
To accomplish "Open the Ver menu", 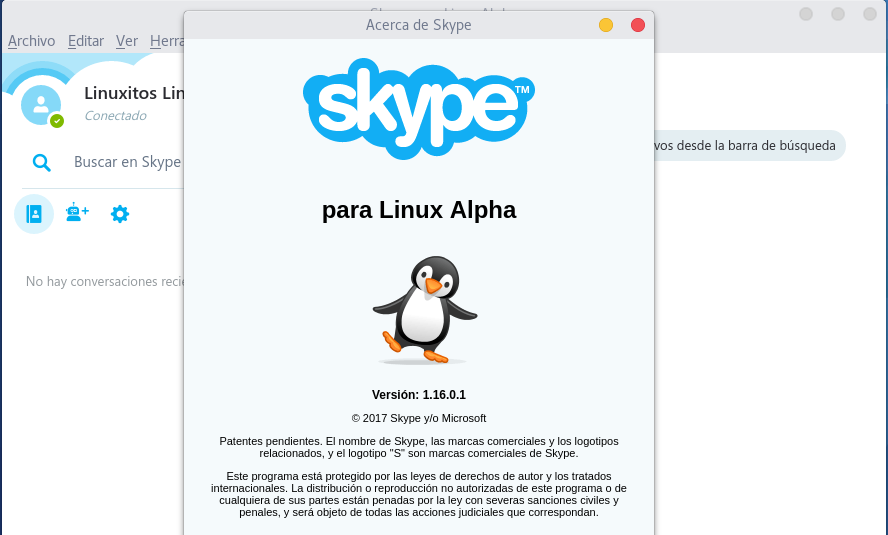I will coord(126,41).
